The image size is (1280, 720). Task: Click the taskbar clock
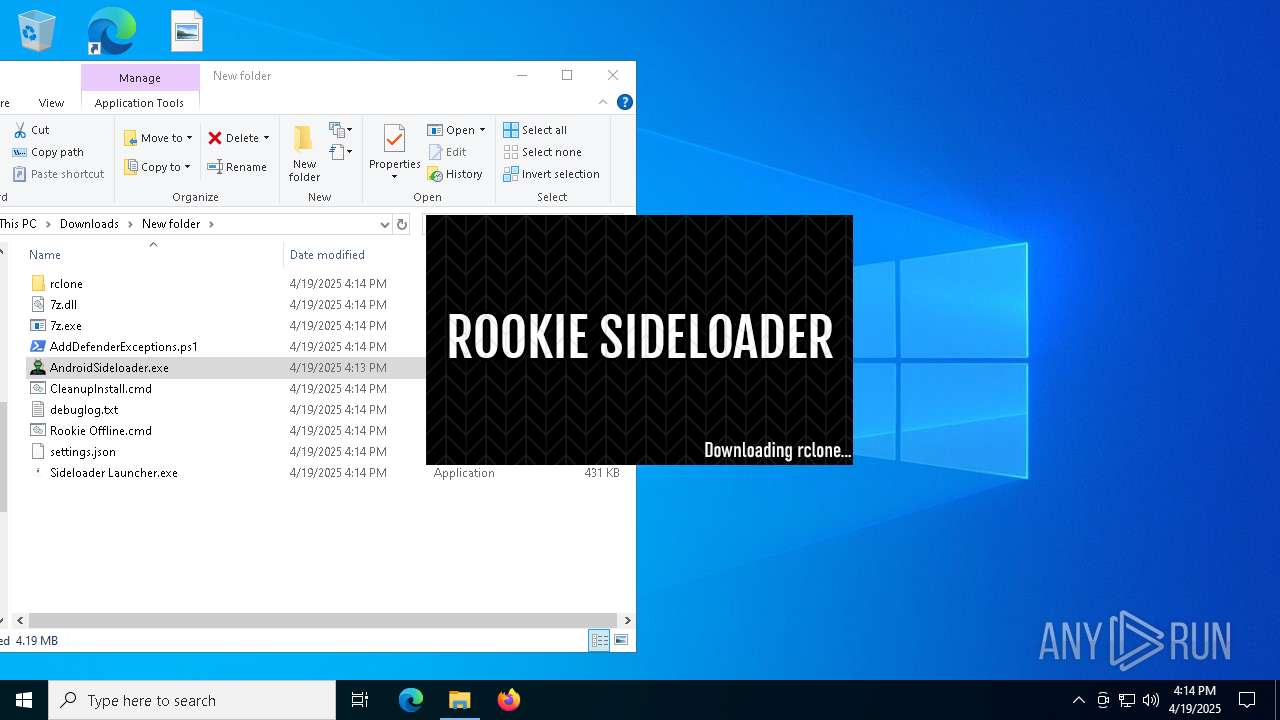pos(1196,700)
